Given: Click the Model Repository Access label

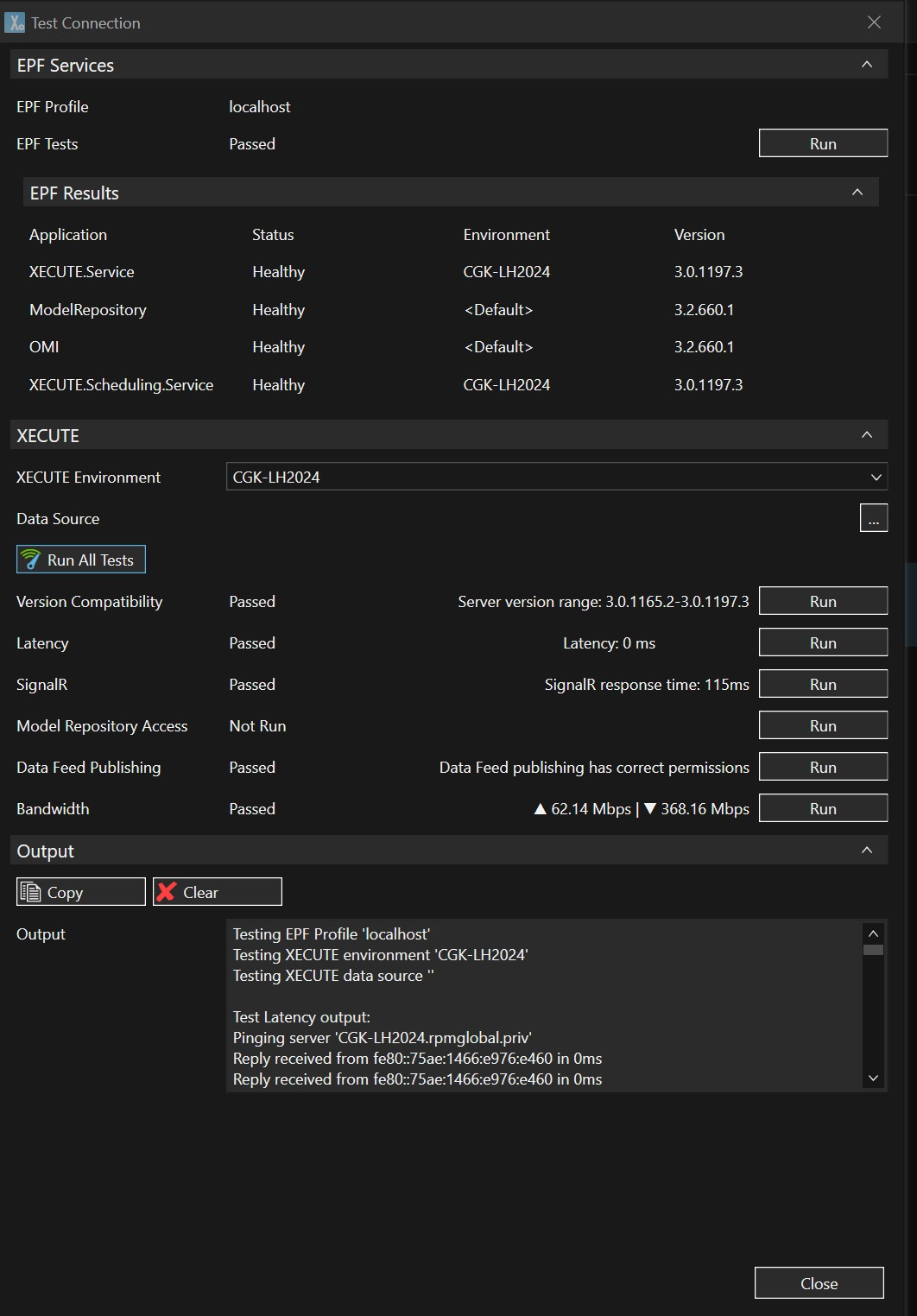Looking at the screenshot, I should (x=102, y=726).
